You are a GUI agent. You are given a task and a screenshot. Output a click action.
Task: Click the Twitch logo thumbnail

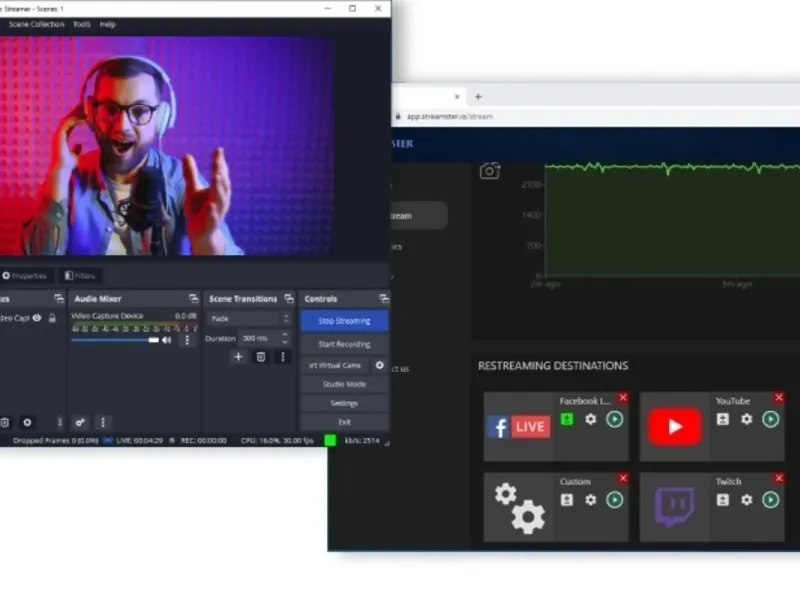tap(674, 507)
